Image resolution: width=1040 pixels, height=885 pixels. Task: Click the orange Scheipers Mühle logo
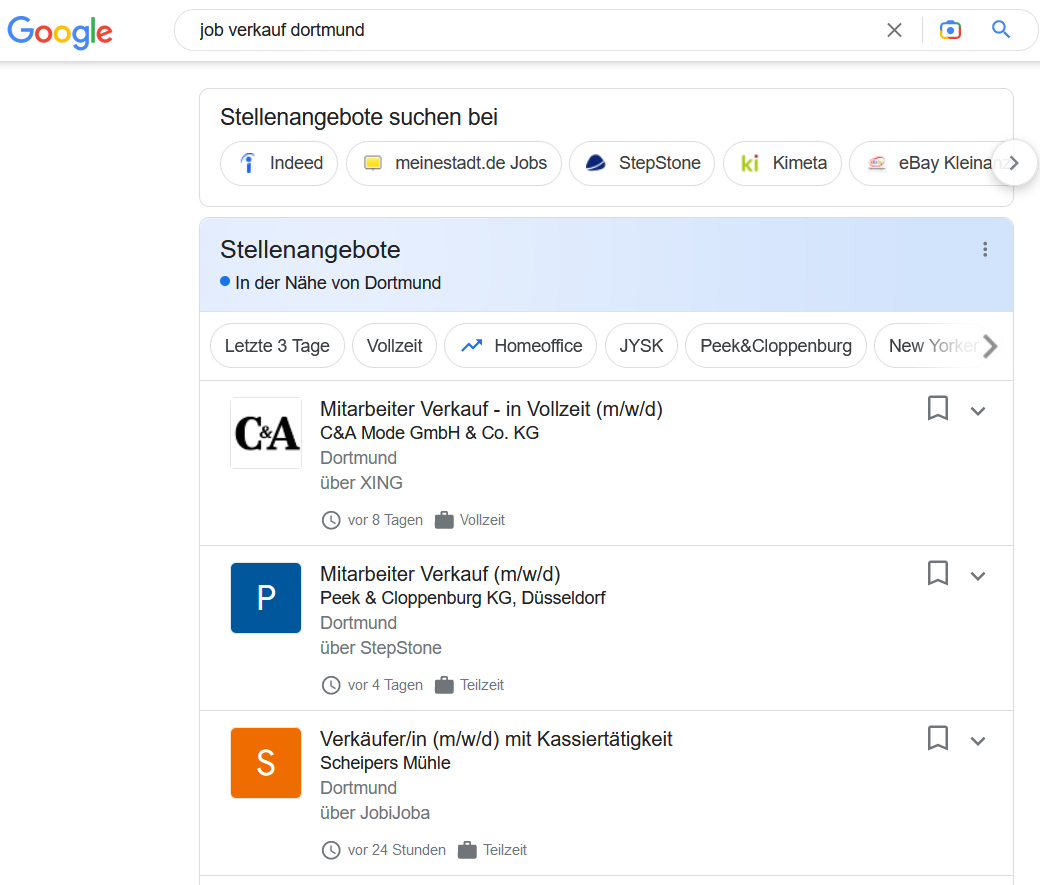click(266, 763)
